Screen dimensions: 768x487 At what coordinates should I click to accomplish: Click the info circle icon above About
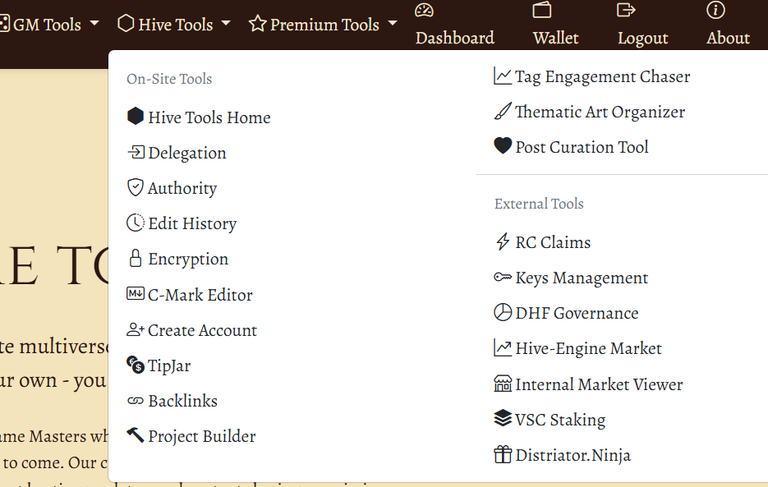[x=716, y=10]
